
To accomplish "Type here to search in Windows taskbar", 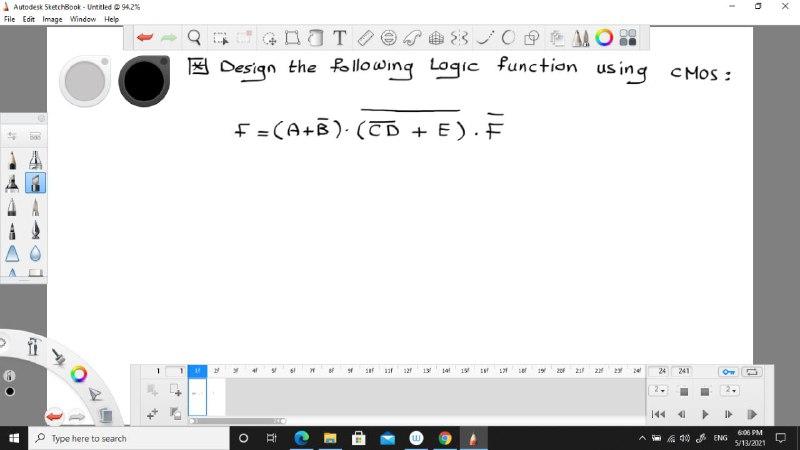I will [130, 438].
